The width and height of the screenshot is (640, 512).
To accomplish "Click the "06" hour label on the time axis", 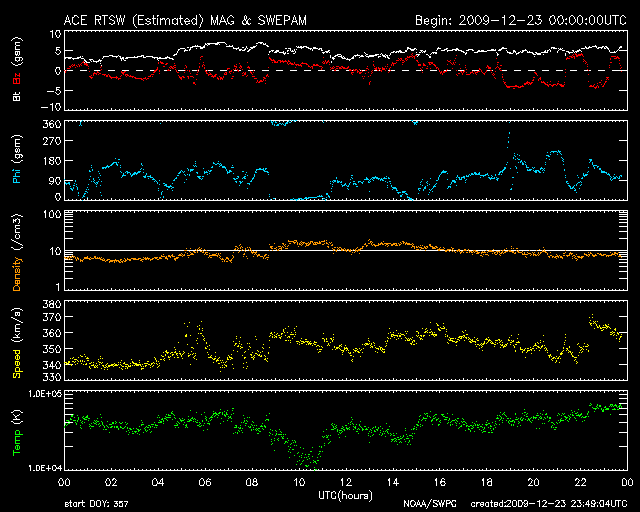I will point(205,482).
